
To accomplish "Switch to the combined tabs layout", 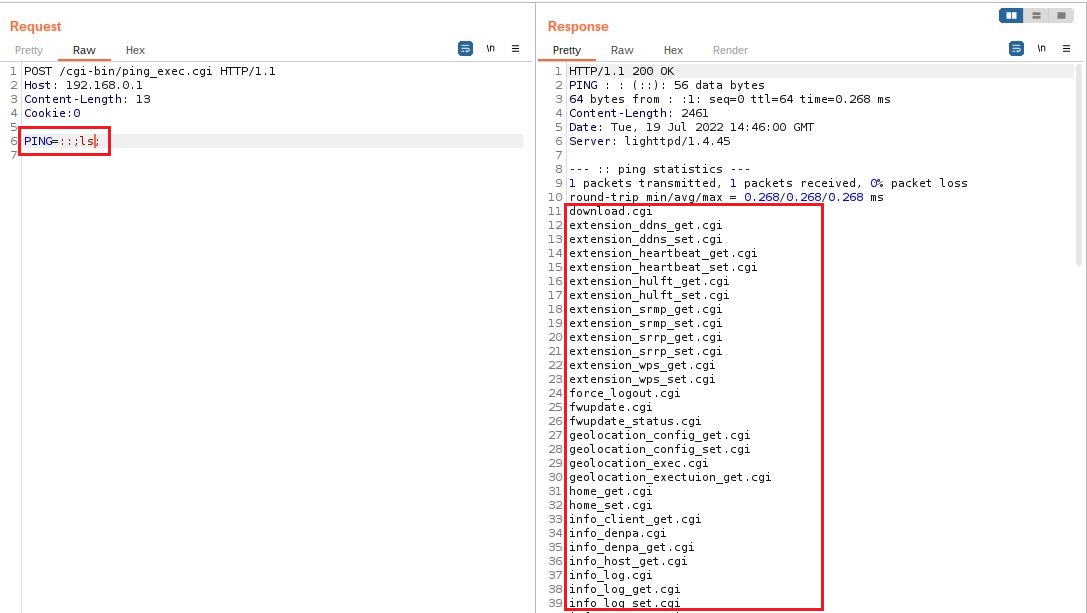I will pos(1060,15).
